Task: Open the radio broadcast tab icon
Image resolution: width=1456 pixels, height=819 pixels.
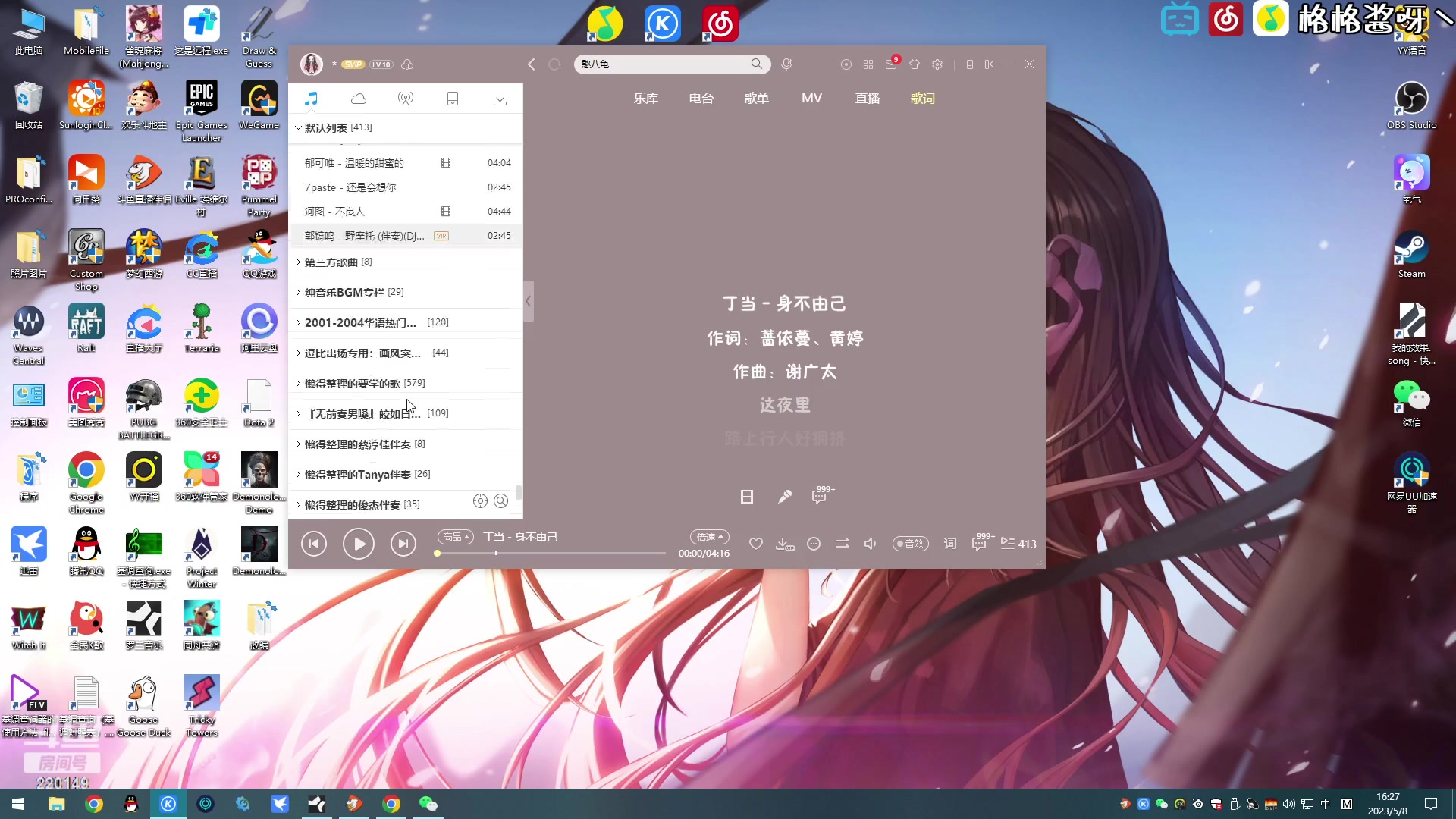Action: coord(406,99)
